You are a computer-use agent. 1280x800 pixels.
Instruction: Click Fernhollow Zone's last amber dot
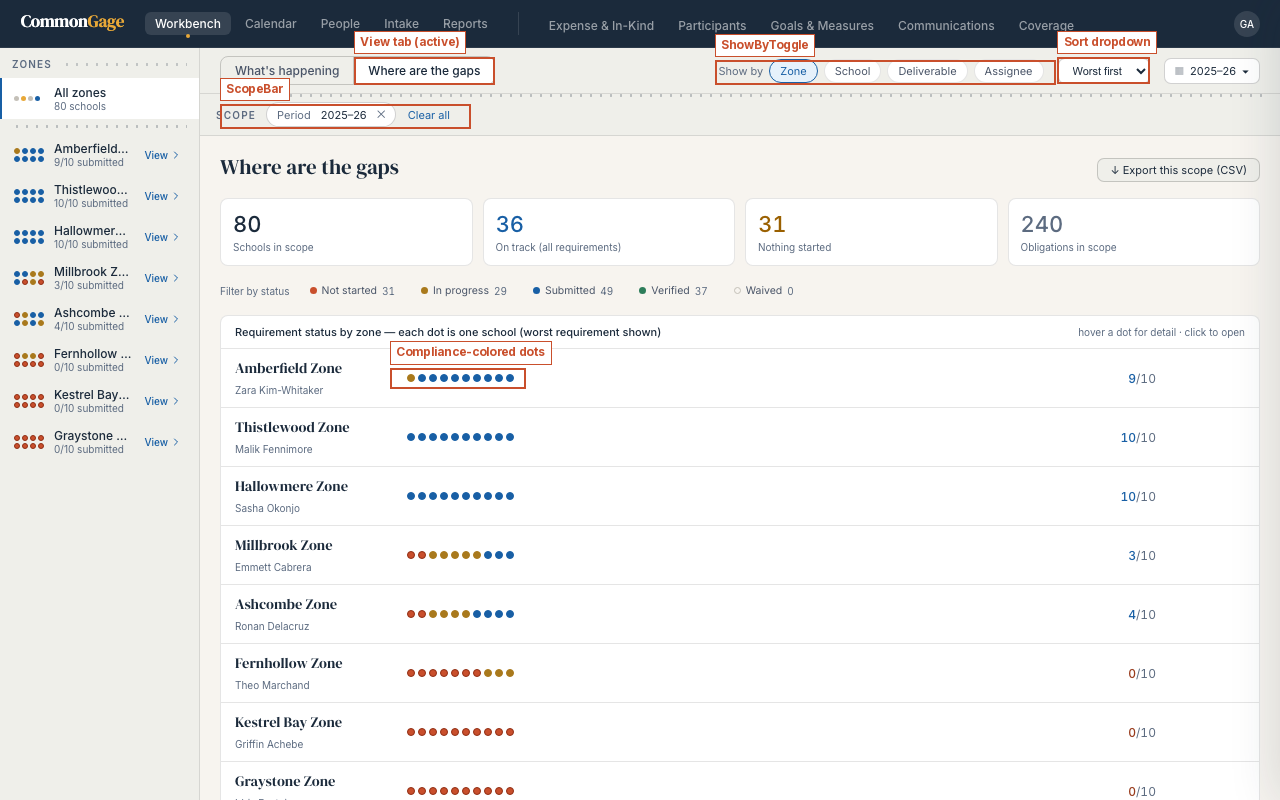click(510, 673)
